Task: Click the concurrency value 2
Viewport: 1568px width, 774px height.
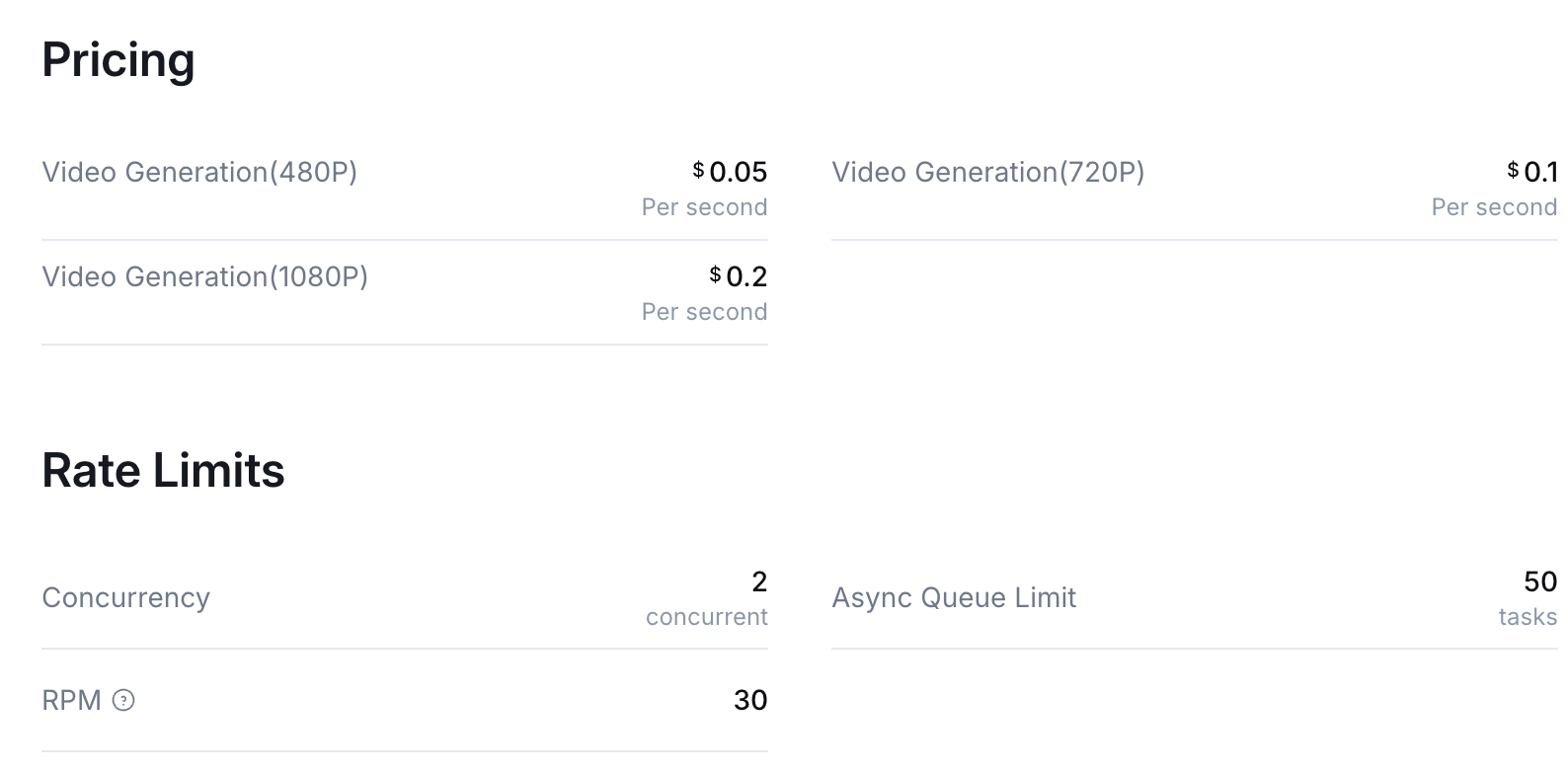Action: point(759,581)
